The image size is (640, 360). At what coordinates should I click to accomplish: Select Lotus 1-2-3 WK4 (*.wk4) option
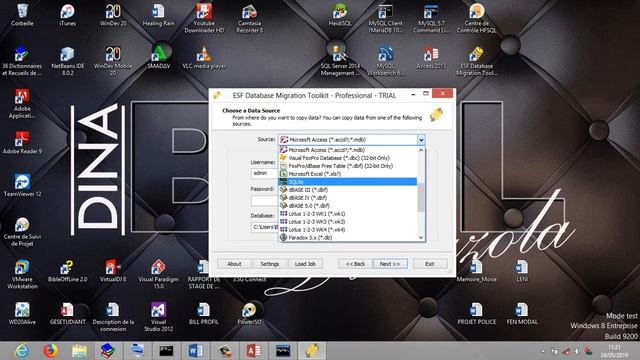(348, 229)
